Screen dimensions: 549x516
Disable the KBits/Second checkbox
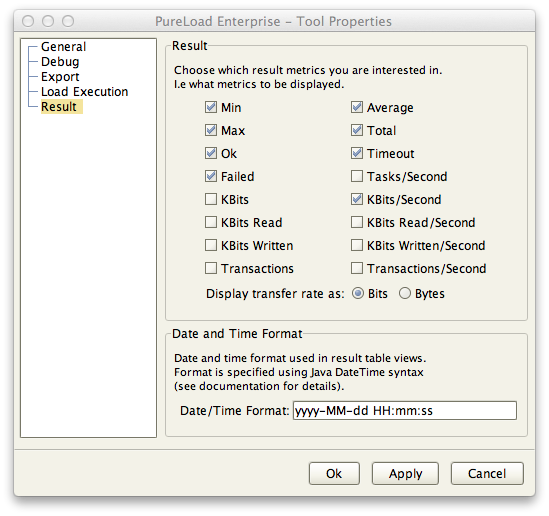pyautogui.click(x=357, y=199)
